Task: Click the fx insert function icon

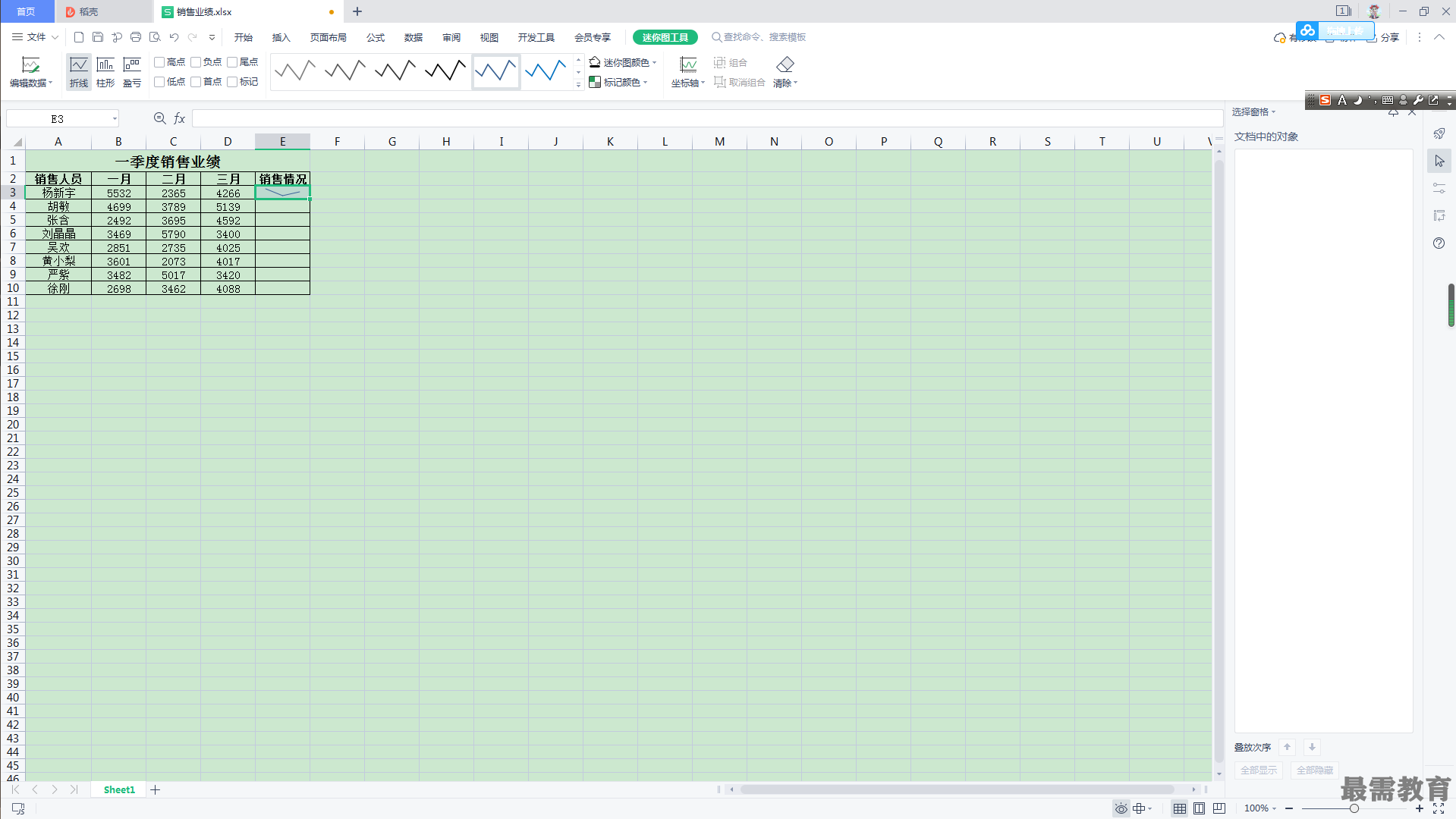Action: pos(180,118)
